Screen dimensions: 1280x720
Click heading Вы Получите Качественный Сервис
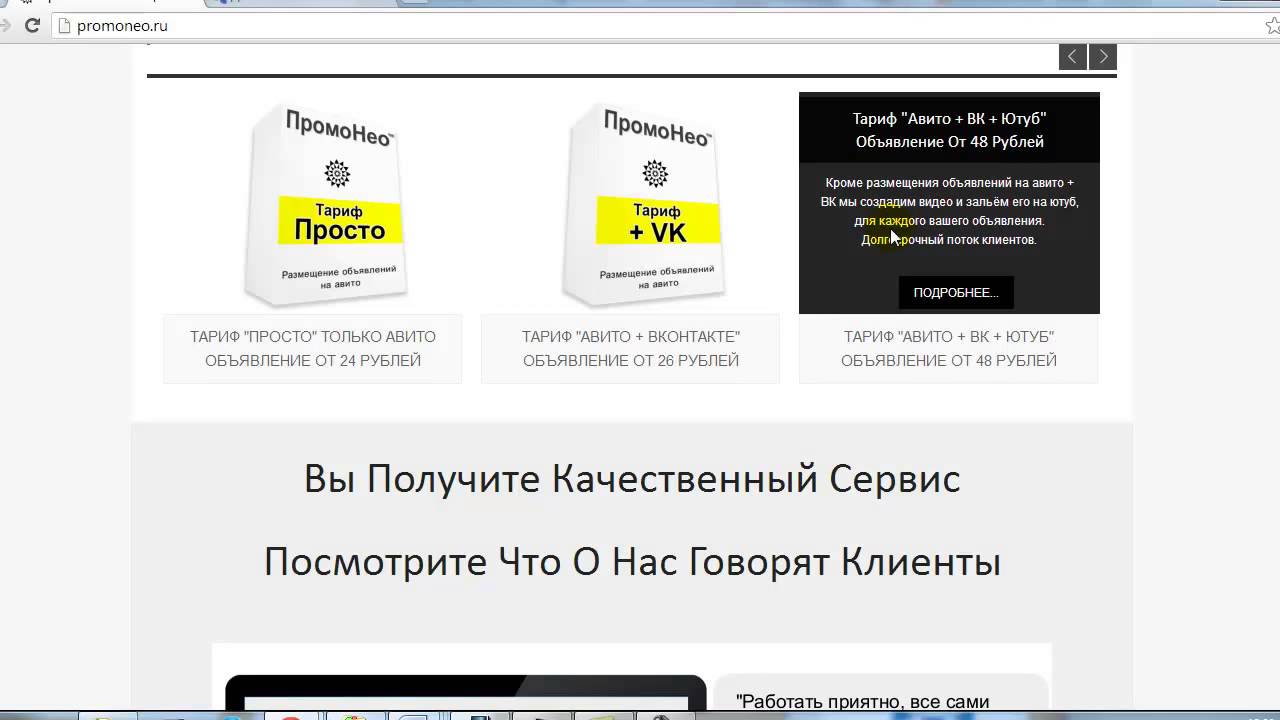(x=632, y=479)
